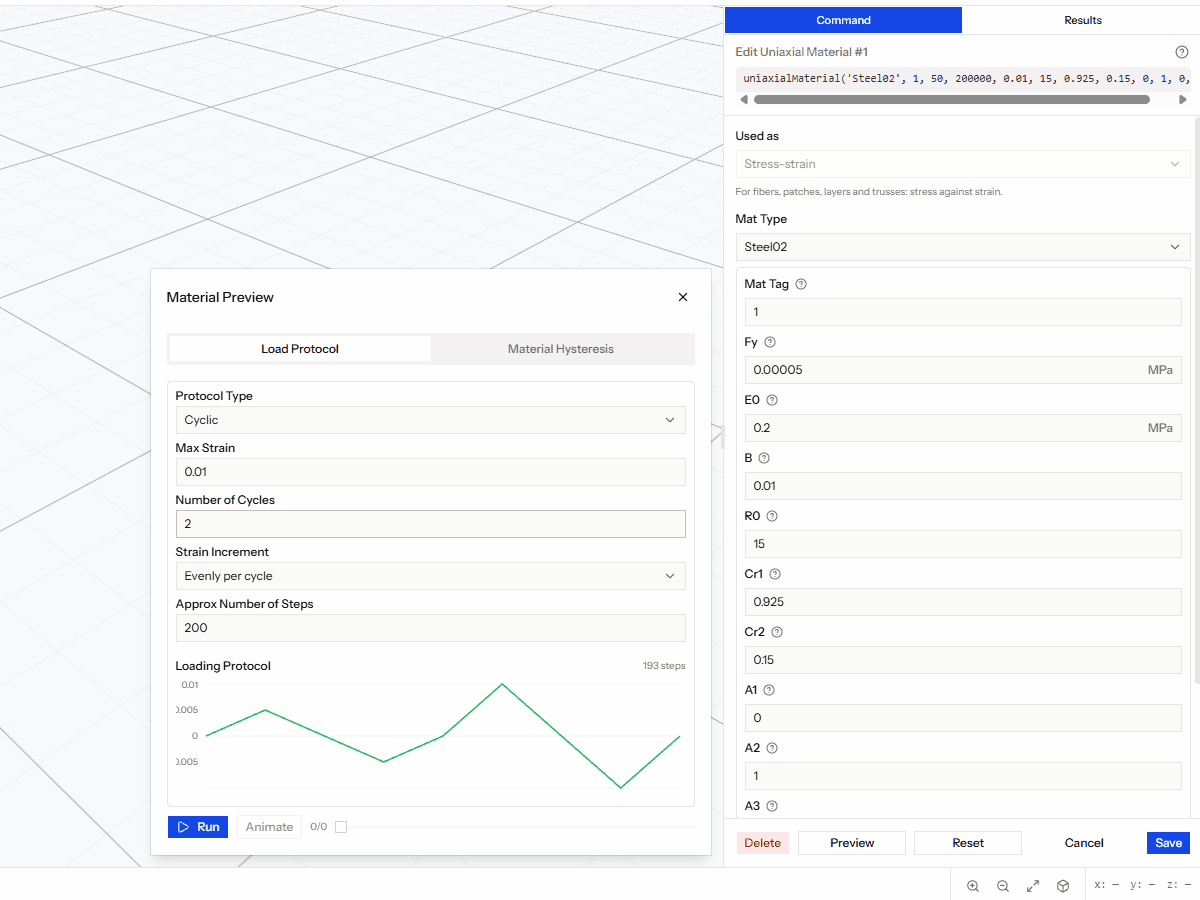The height and width of the screenshot is (900, 1200).
Task: Fit the view to full extent
Action: pyautogui.click(x=1033, y=886)
